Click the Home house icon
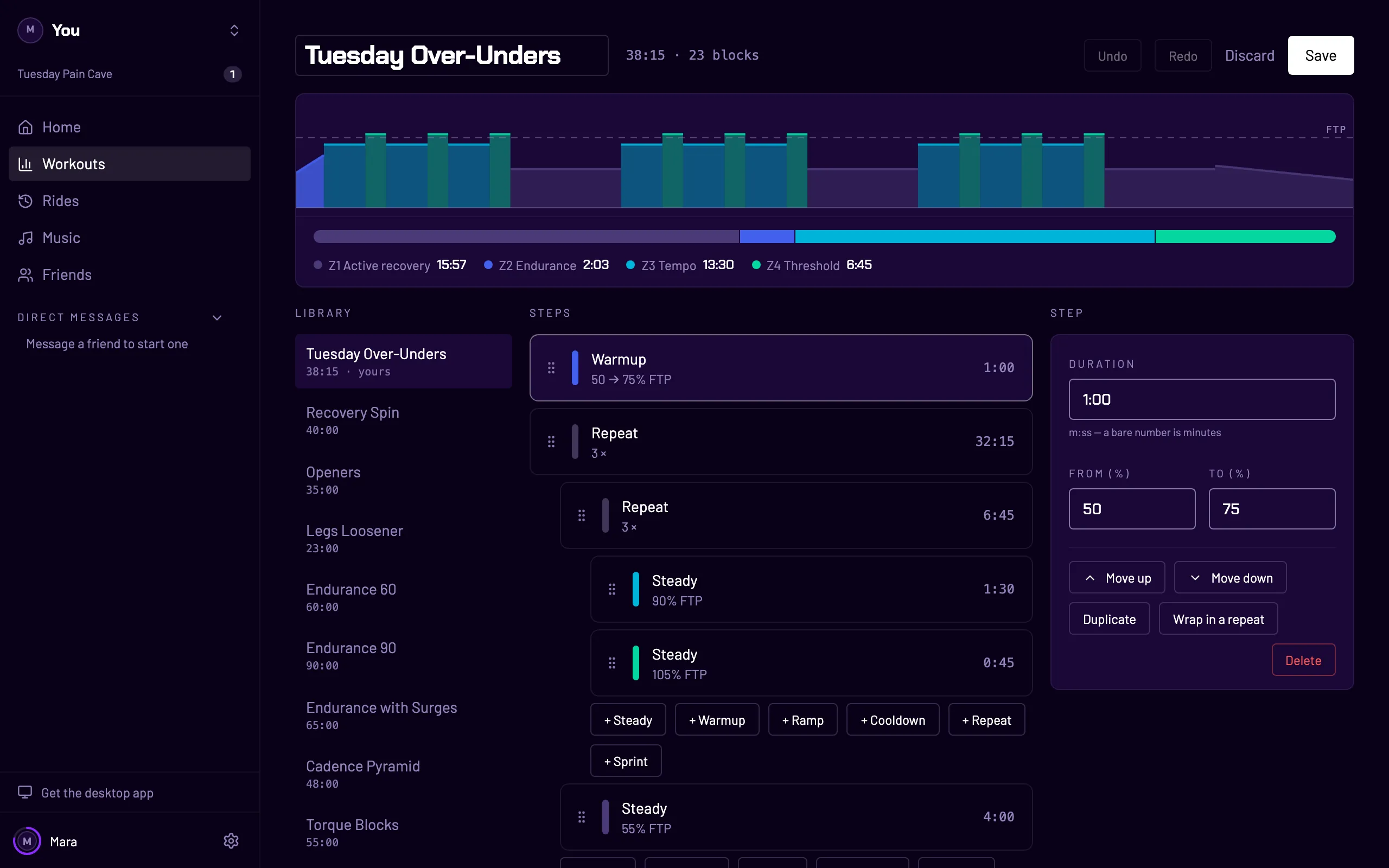Viewport: 1389px width, 868px height. pyautogui.click(x=26, y=127)
